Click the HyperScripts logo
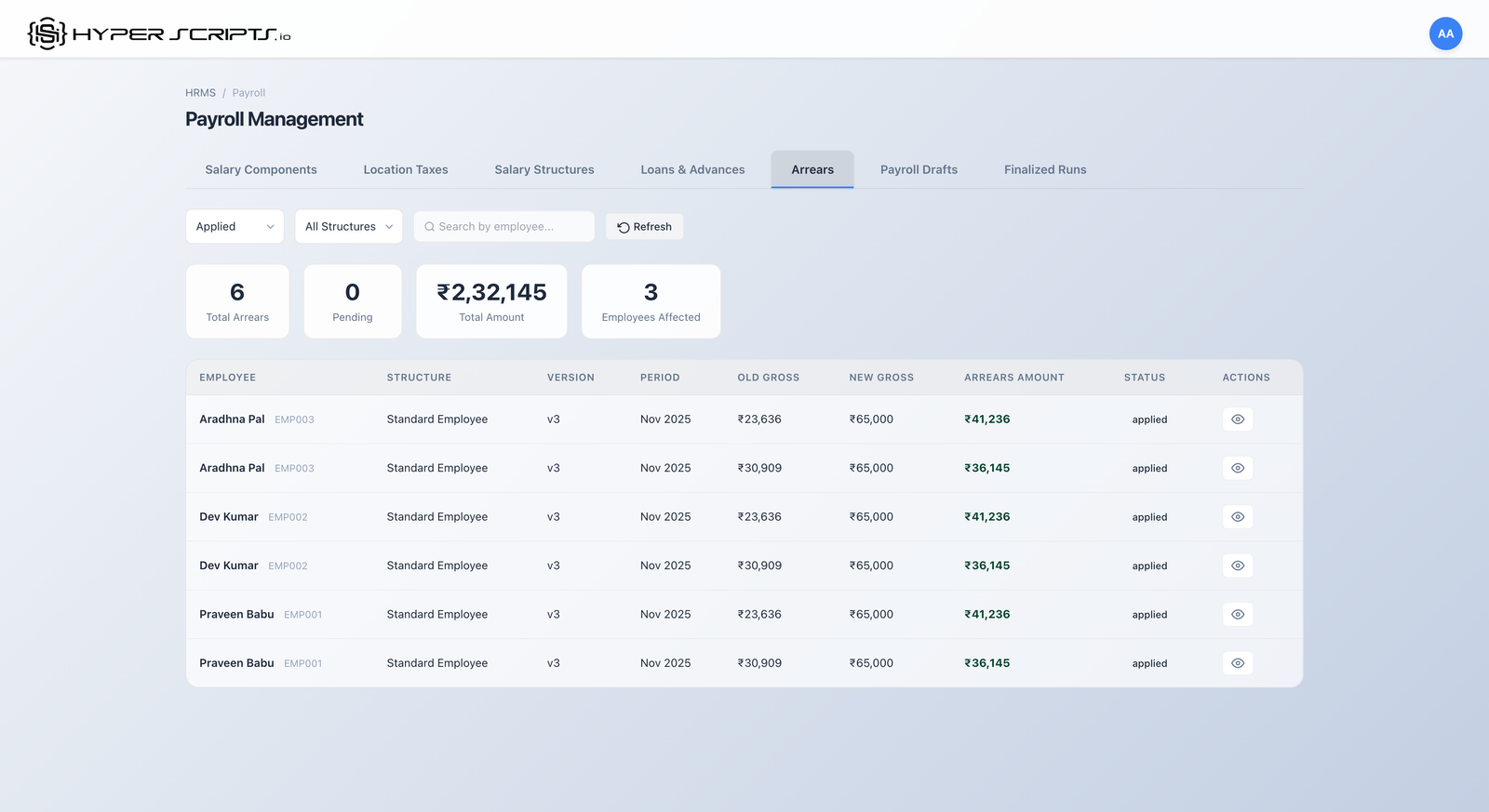This screenshot has width=1489, height=812. (159, 34)
